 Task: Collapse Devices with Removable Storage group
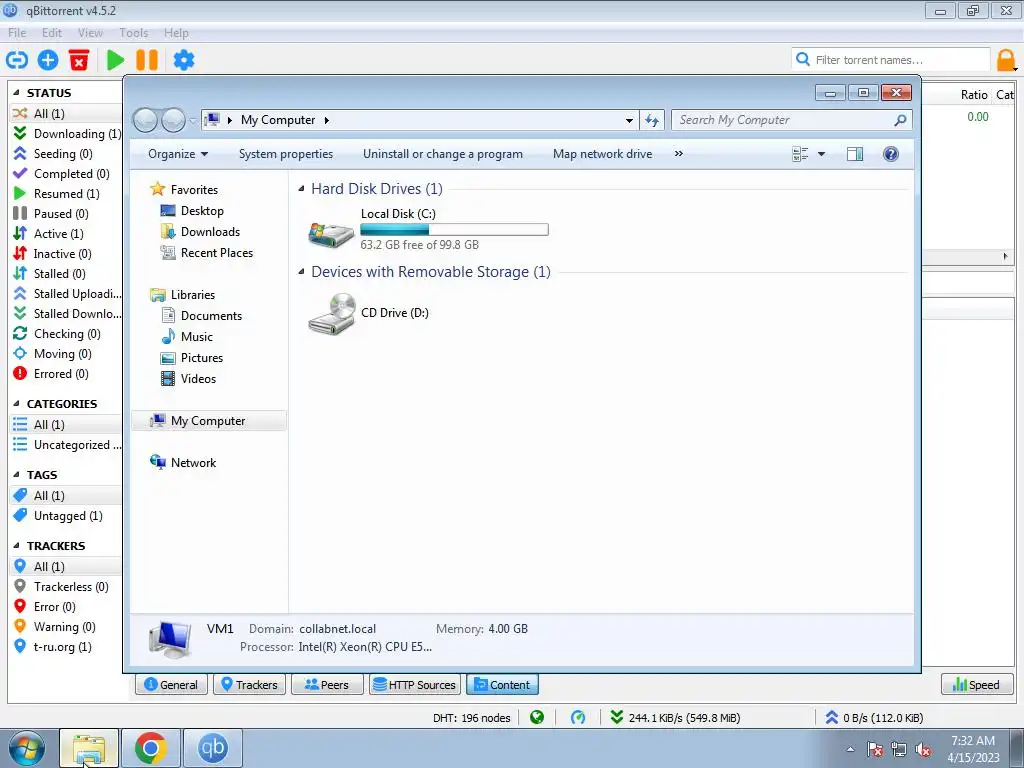click(301, 272)
